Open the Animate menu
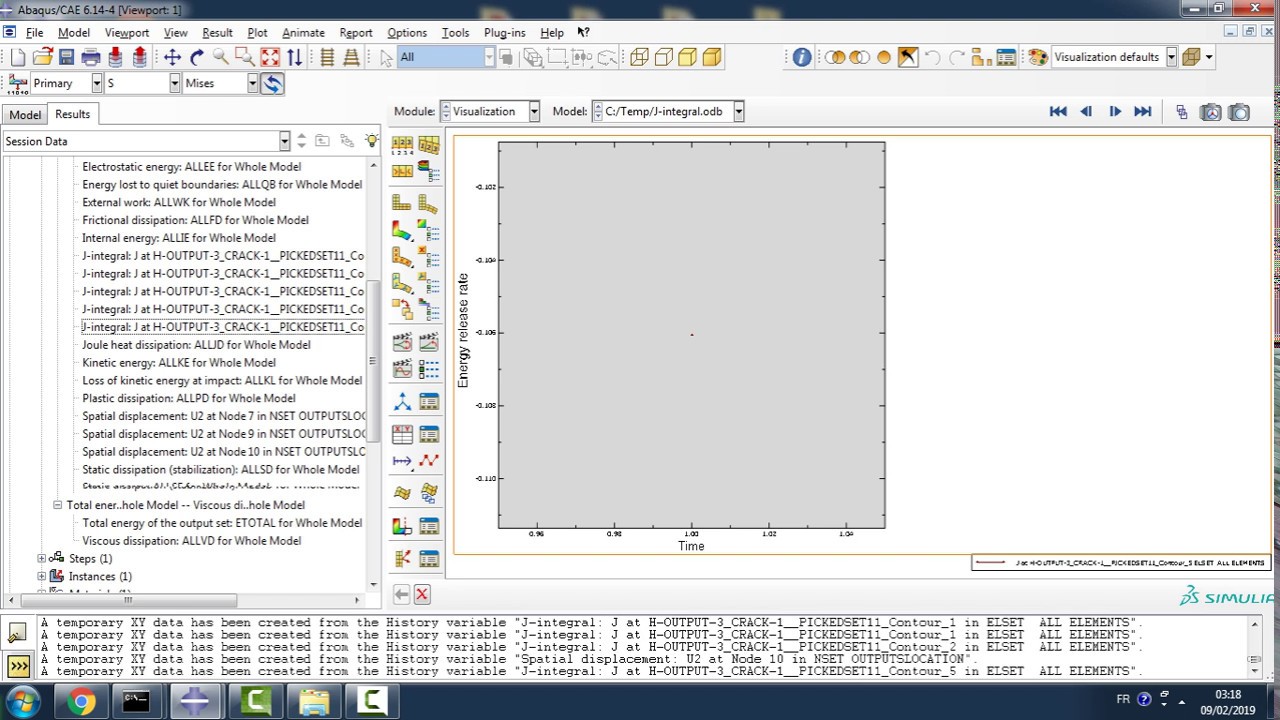Screen dimensions: 1280x720 coord(303,32)
